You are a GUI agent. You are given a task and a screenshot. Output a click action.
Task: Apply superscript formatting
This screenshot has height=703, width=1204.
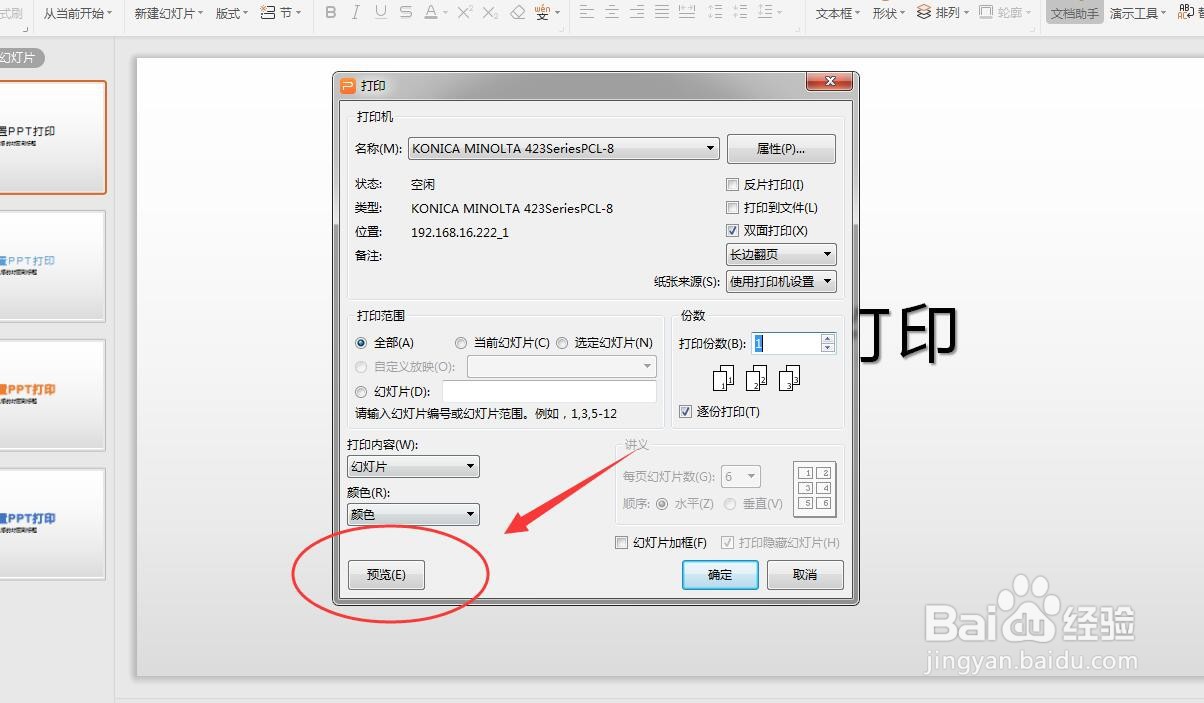[465, 13]
